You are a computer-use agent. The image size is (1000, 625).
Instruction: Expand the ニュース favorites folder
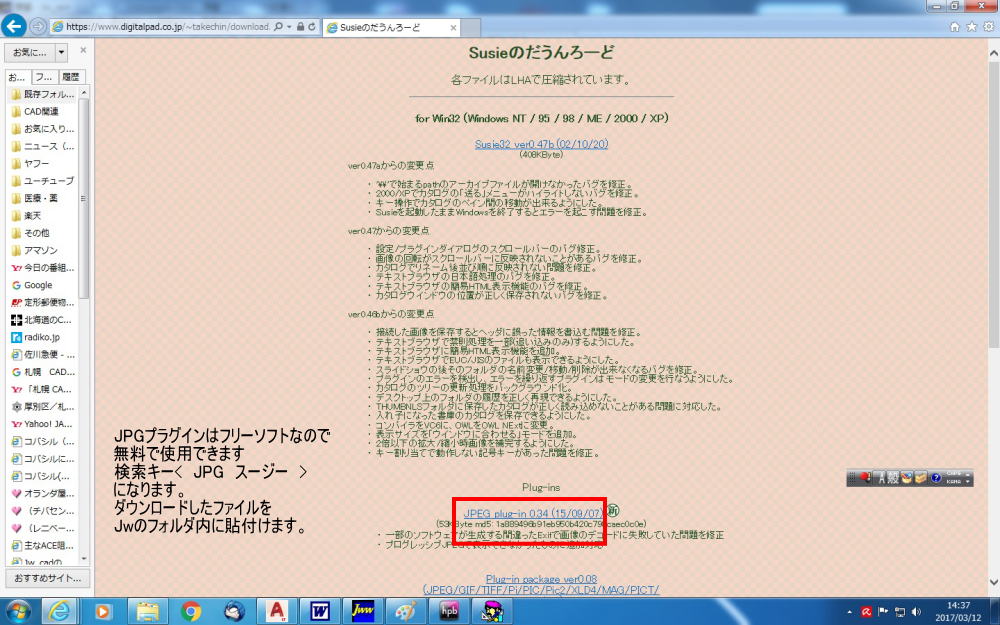43,146
